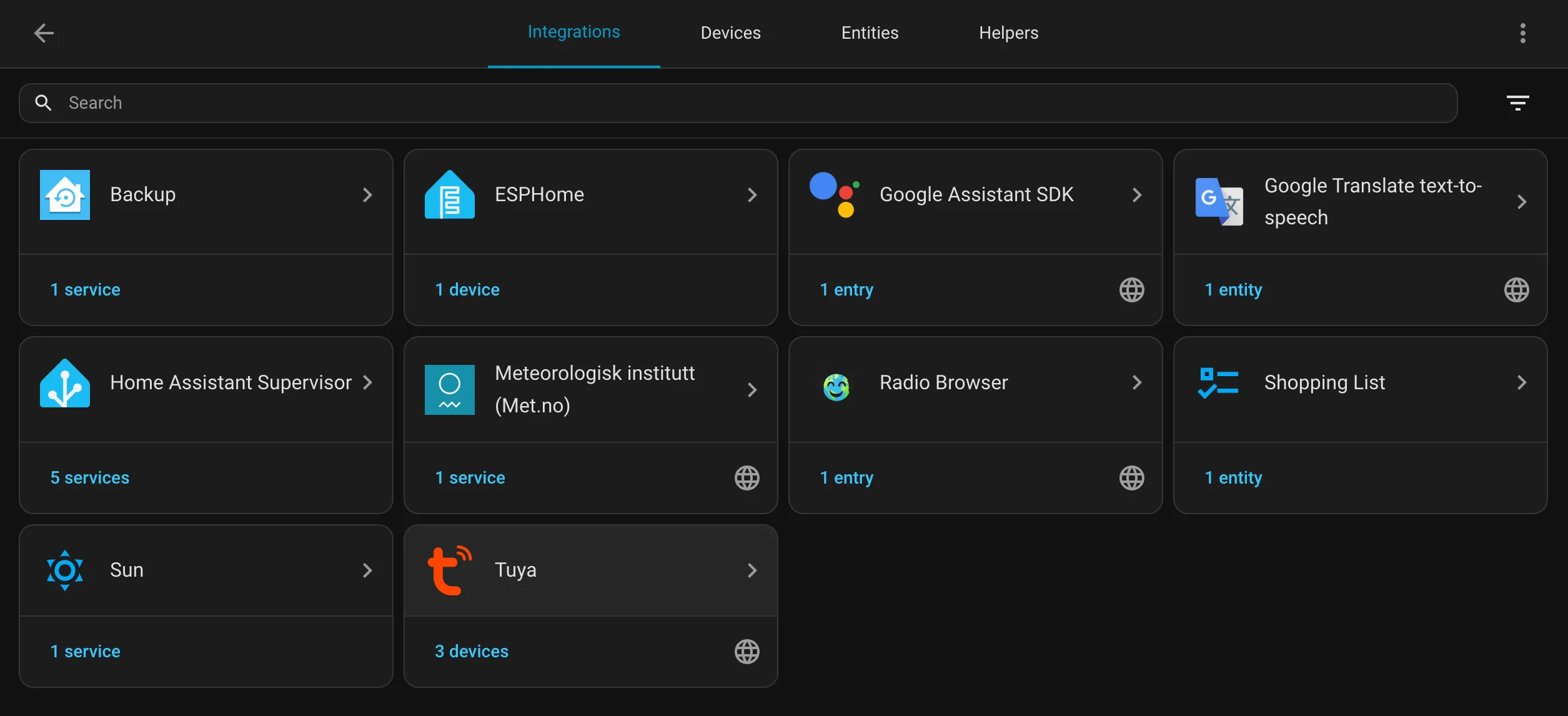The image size is (1568, 716).
Task: Click the Radio Browser globe logo
Action: point(836,387)
